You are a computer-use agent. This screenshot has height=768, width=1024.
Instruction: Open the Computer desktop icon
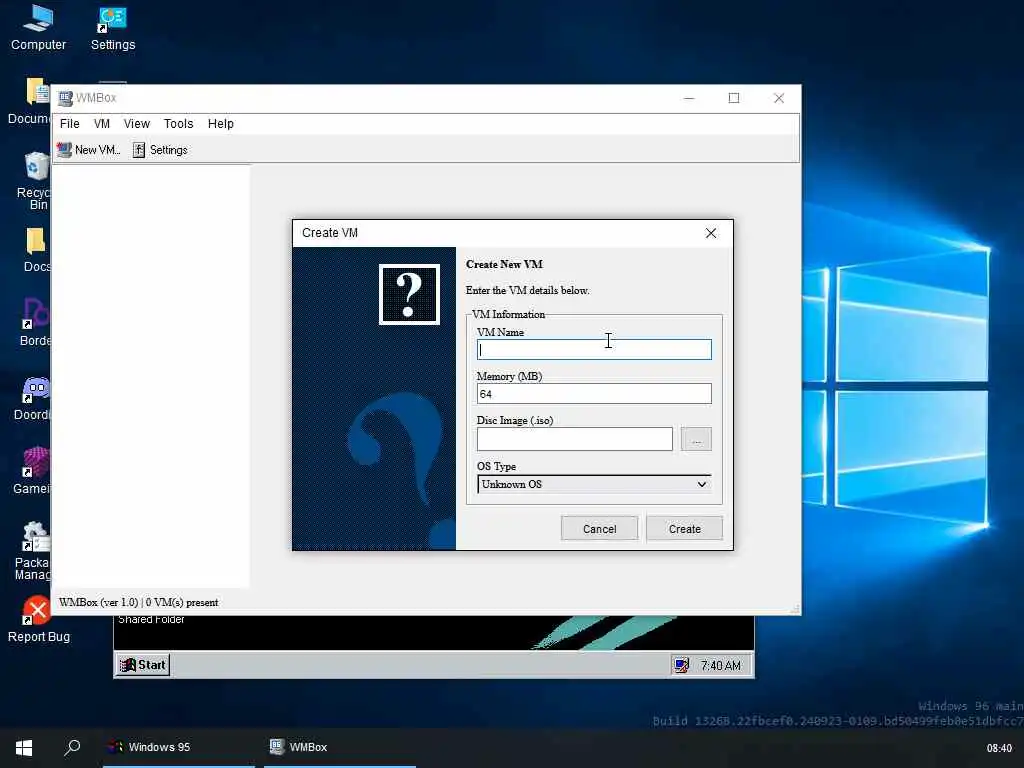pyautogui.click(x=38, y=27)
